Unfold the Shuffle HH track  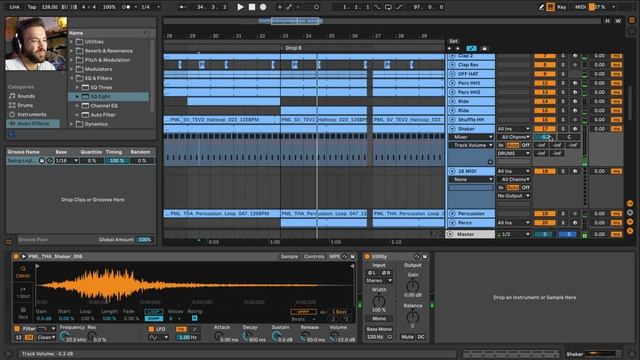tap(452, 120)
